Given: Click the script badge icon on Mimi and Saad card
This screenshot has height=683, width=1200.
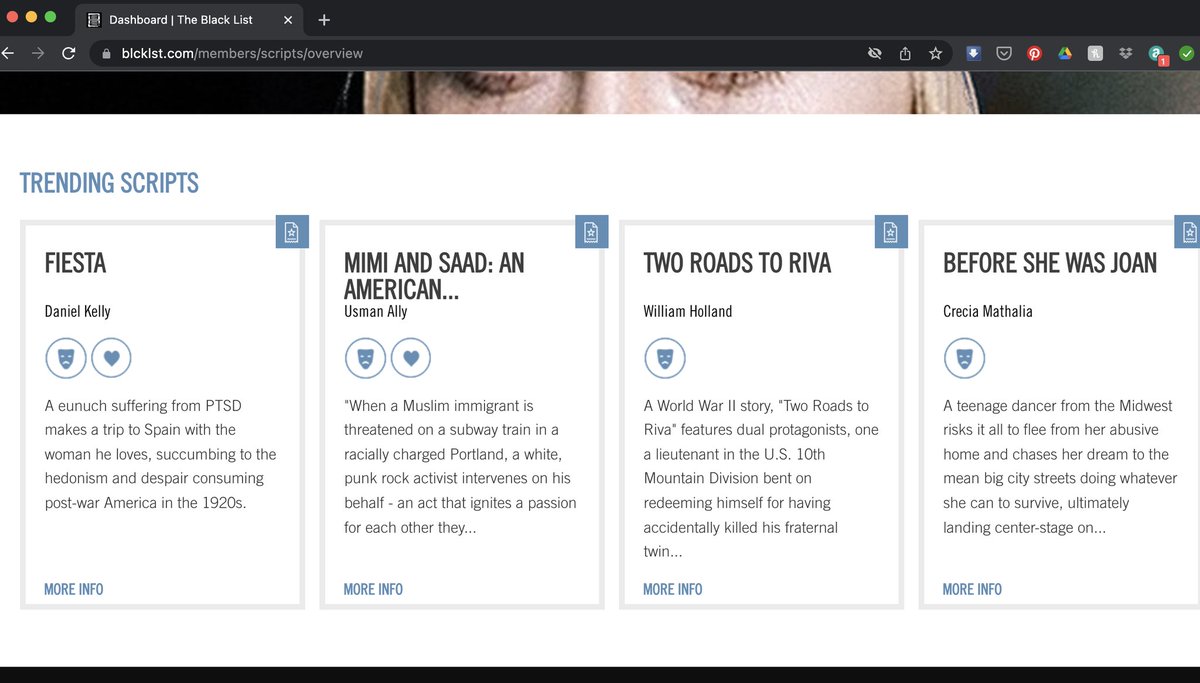Looking at the screenshot, I should pos(592,232).
